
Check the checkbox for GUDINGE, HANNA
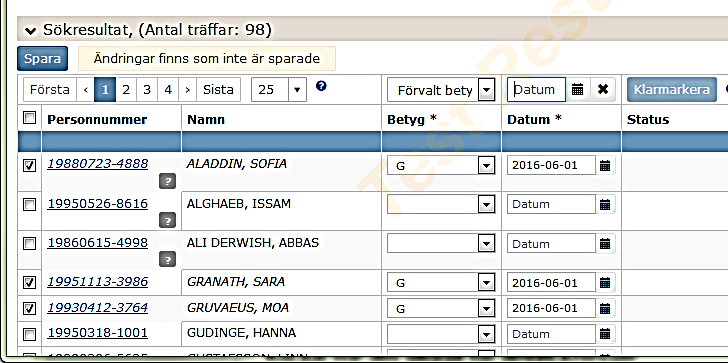pyautogui.click(x=29, y=334)
